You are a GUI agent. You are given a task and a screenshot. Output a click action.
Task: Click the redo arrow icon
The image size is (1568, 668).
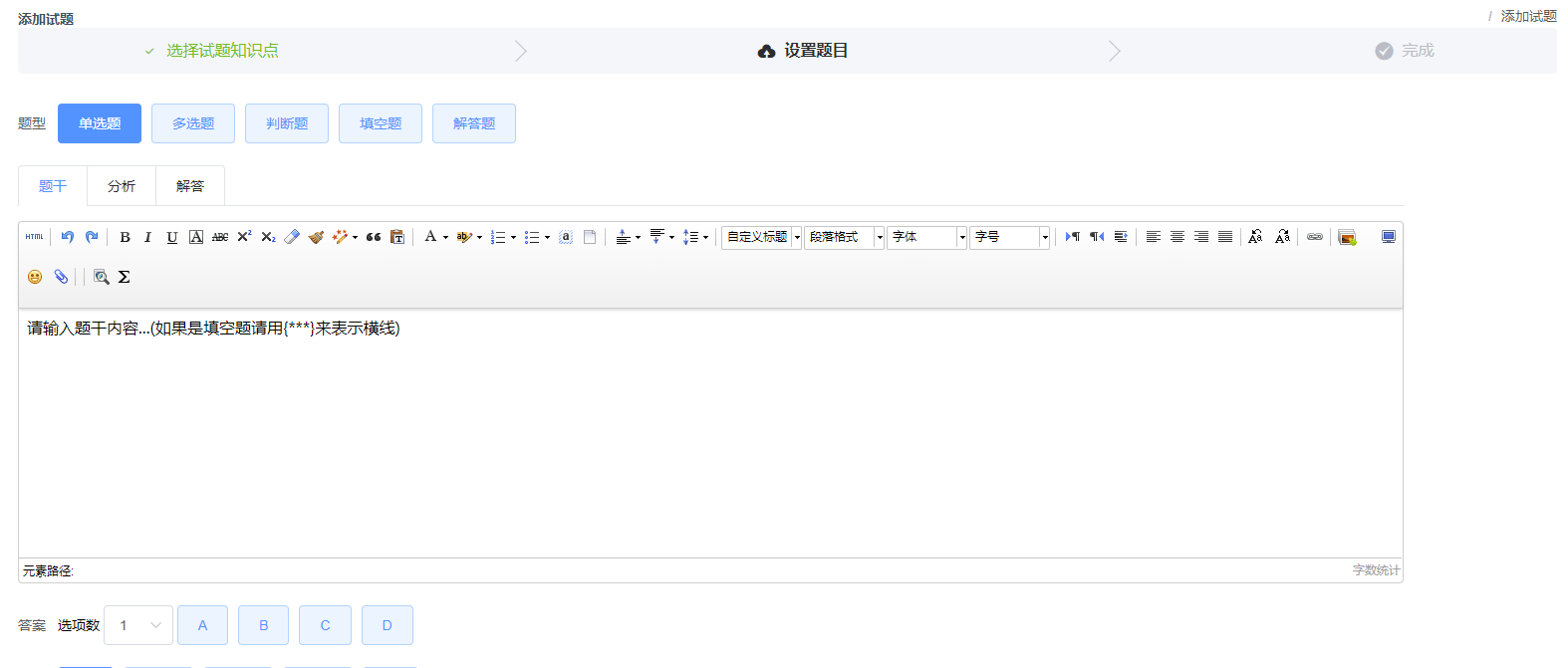92,237
